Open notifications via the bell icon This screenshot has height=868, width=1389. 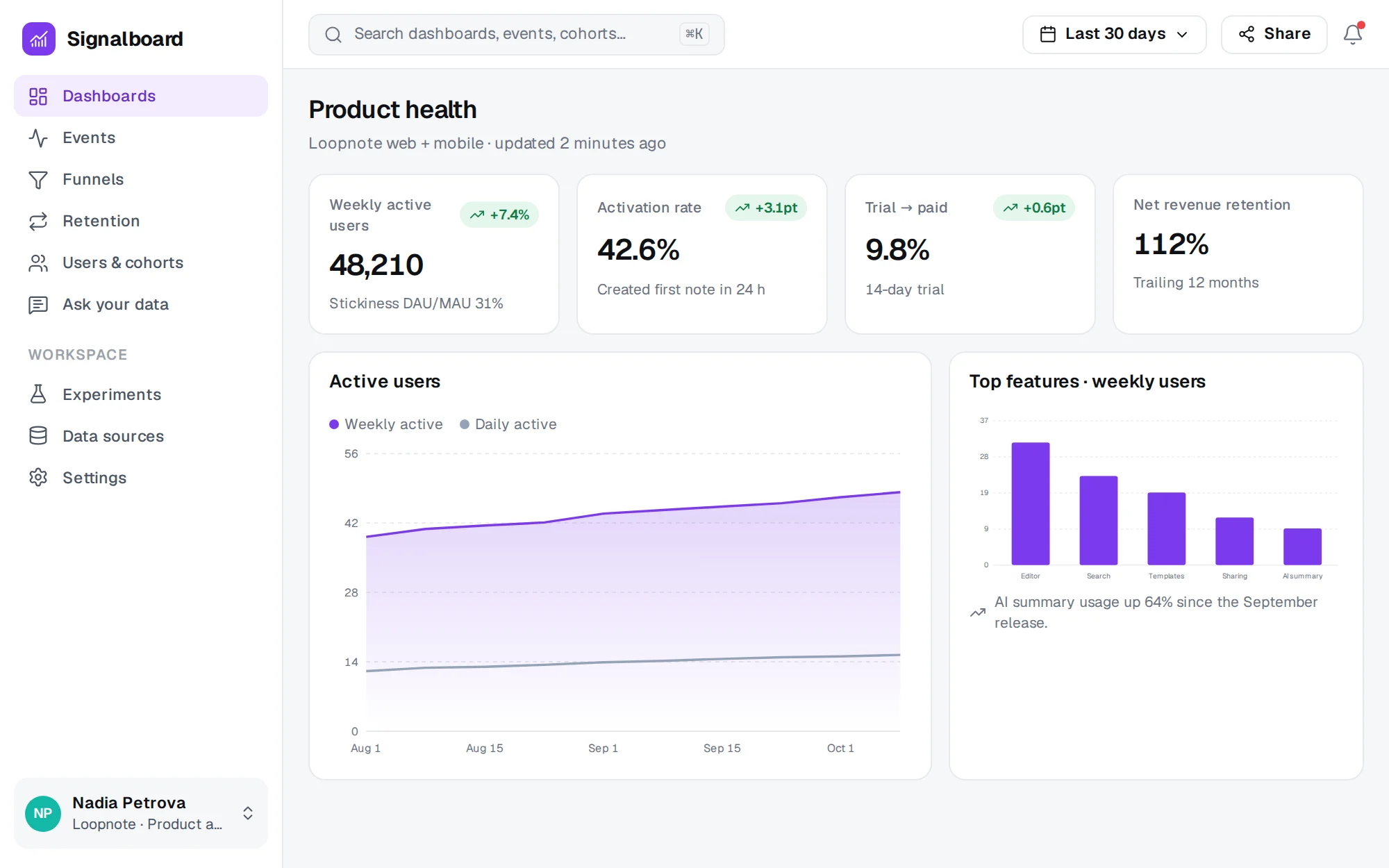[1352, 34]
